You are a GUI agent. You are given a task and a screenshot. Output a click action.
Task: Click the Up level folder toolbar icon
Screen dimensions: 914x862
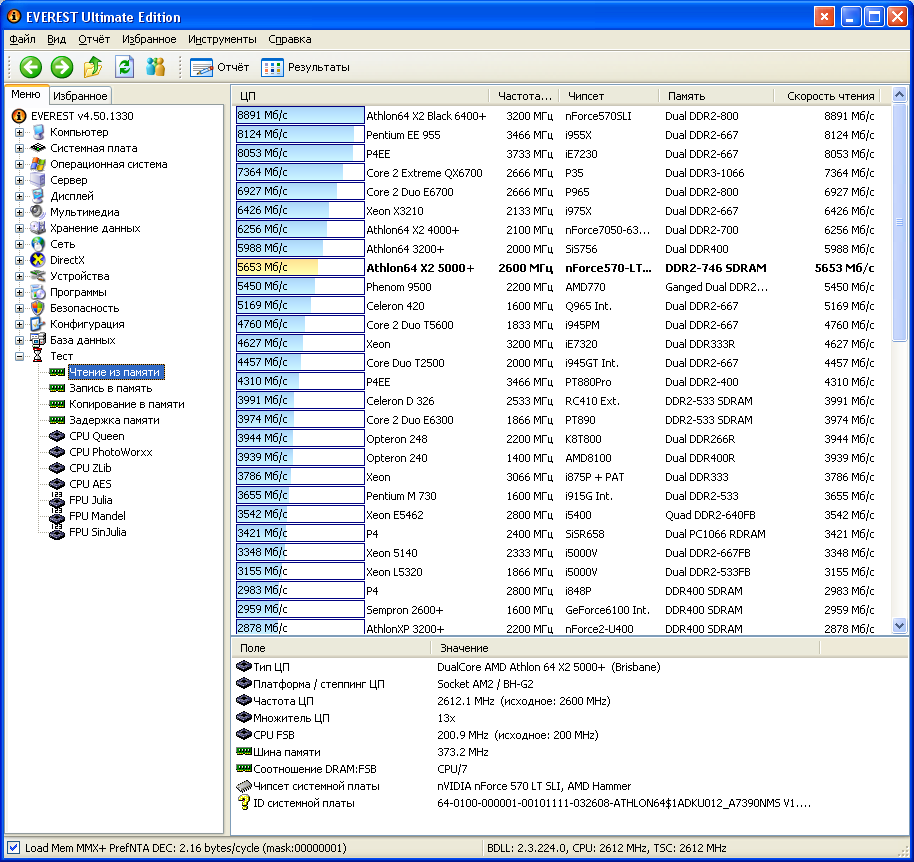93,67
